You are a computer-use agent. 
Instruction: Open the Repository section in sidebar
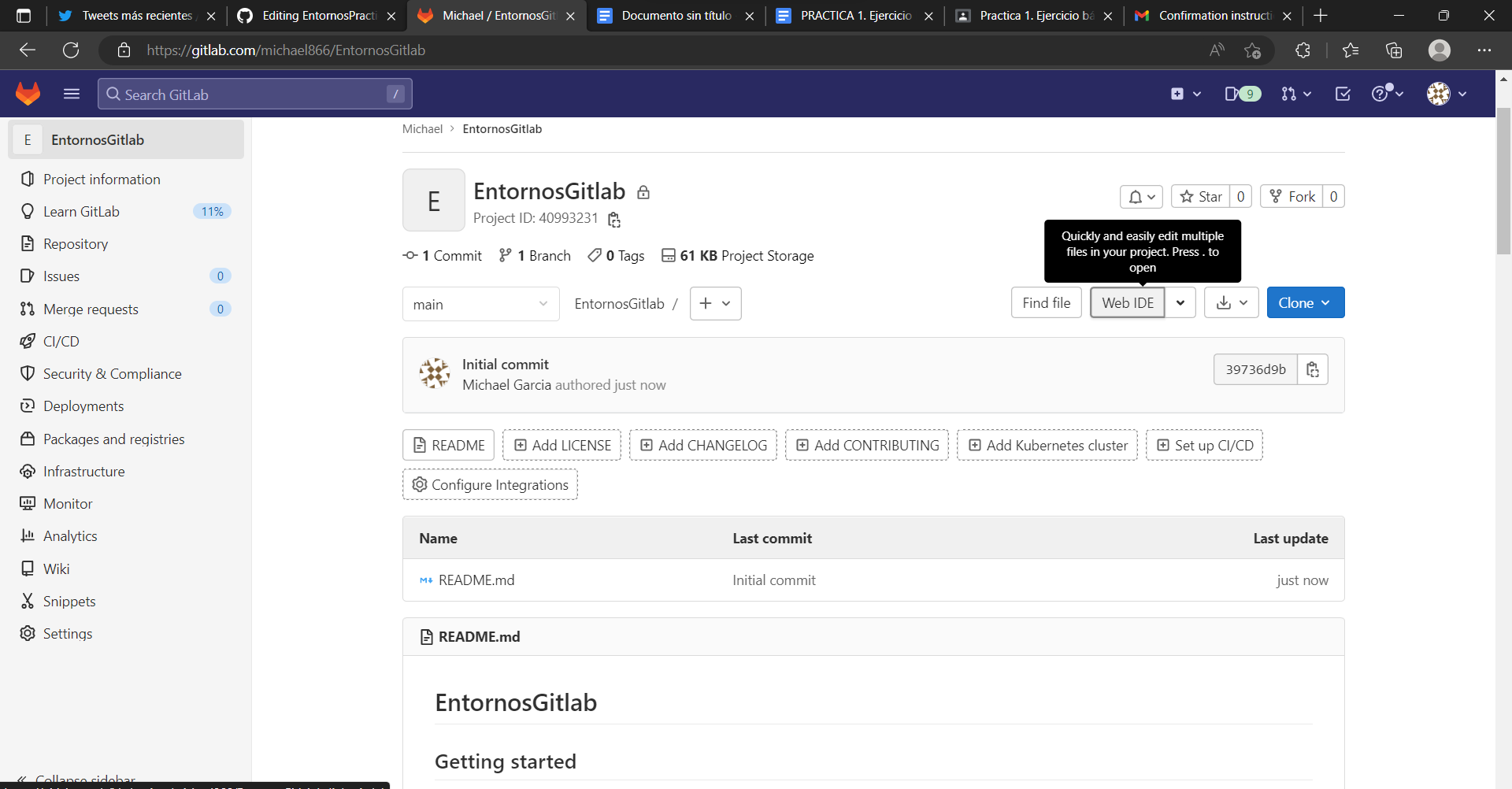(76, 243)
